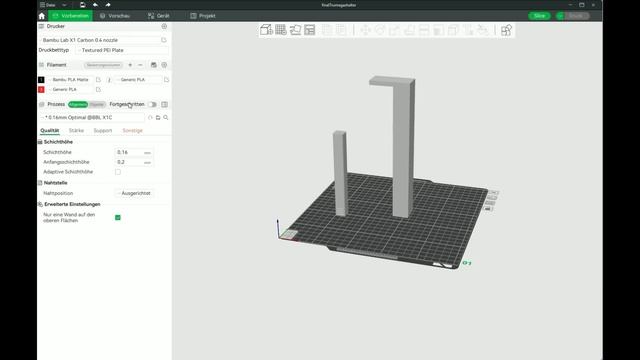
Task: Click the greyed Print button
Action: (x=576, y=16)
